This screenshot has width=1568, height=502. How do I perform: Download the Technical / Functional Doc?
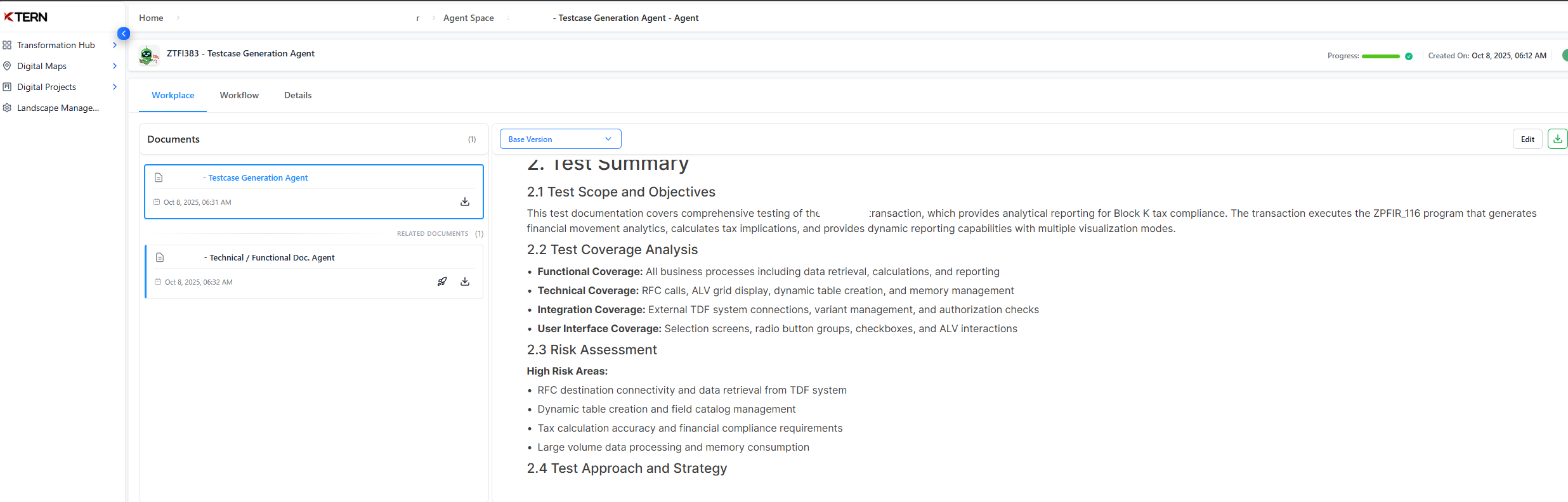click(x=465, y=281)
